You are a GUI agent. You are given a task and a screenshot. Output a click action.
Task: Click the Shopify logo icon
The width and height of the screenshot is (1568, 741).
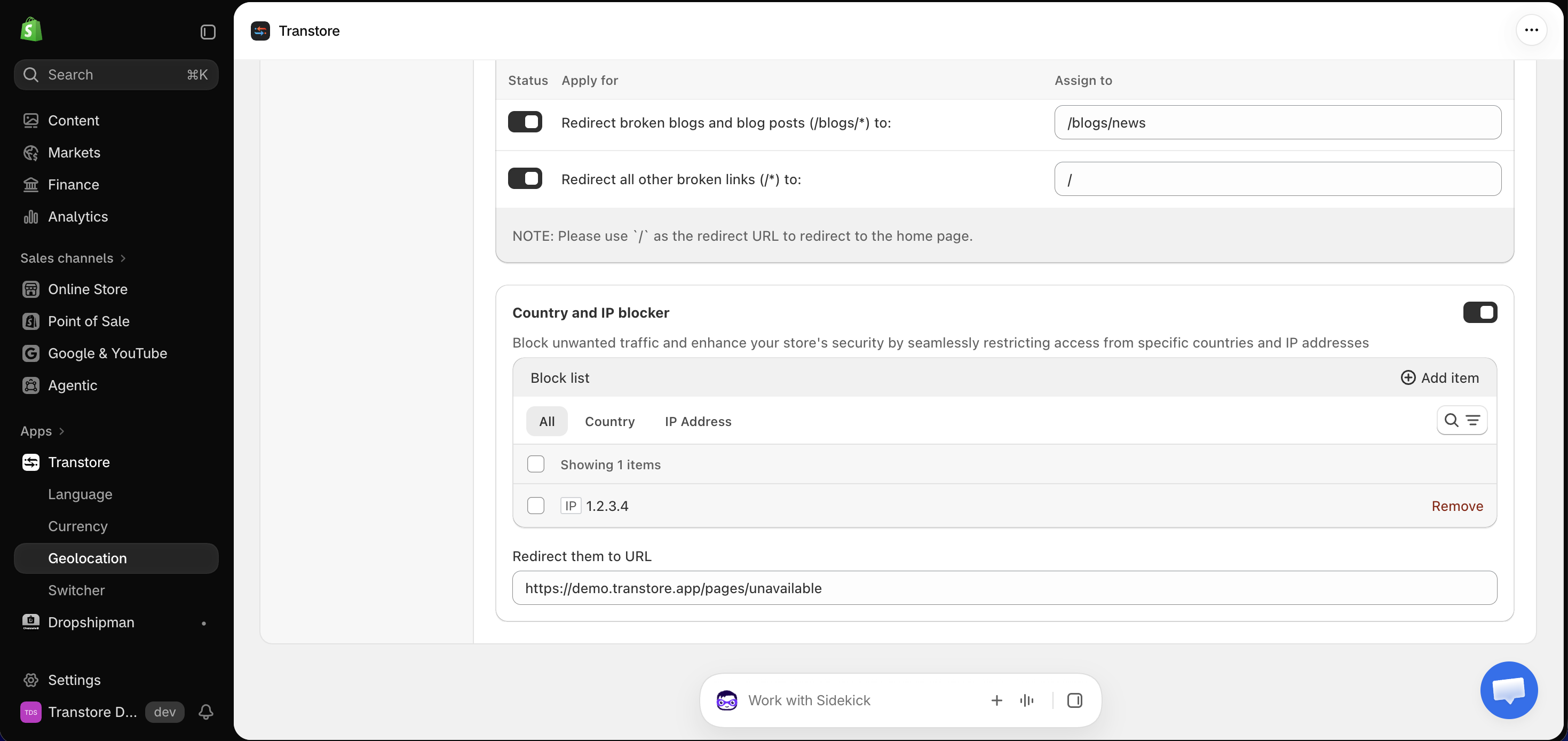31,29
